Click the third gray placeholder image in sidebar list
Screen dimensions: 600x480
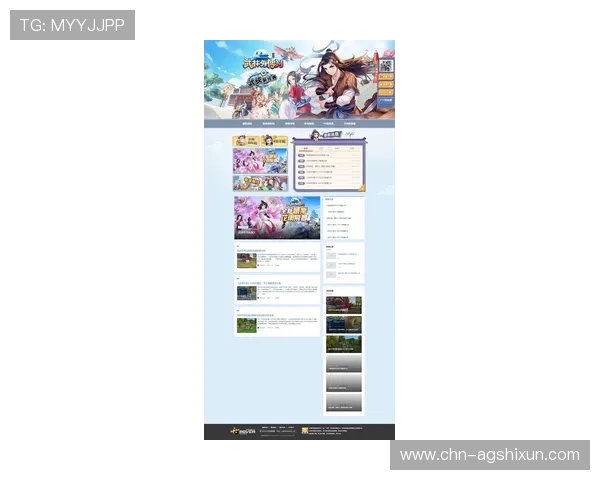click(x=331, y=274)
